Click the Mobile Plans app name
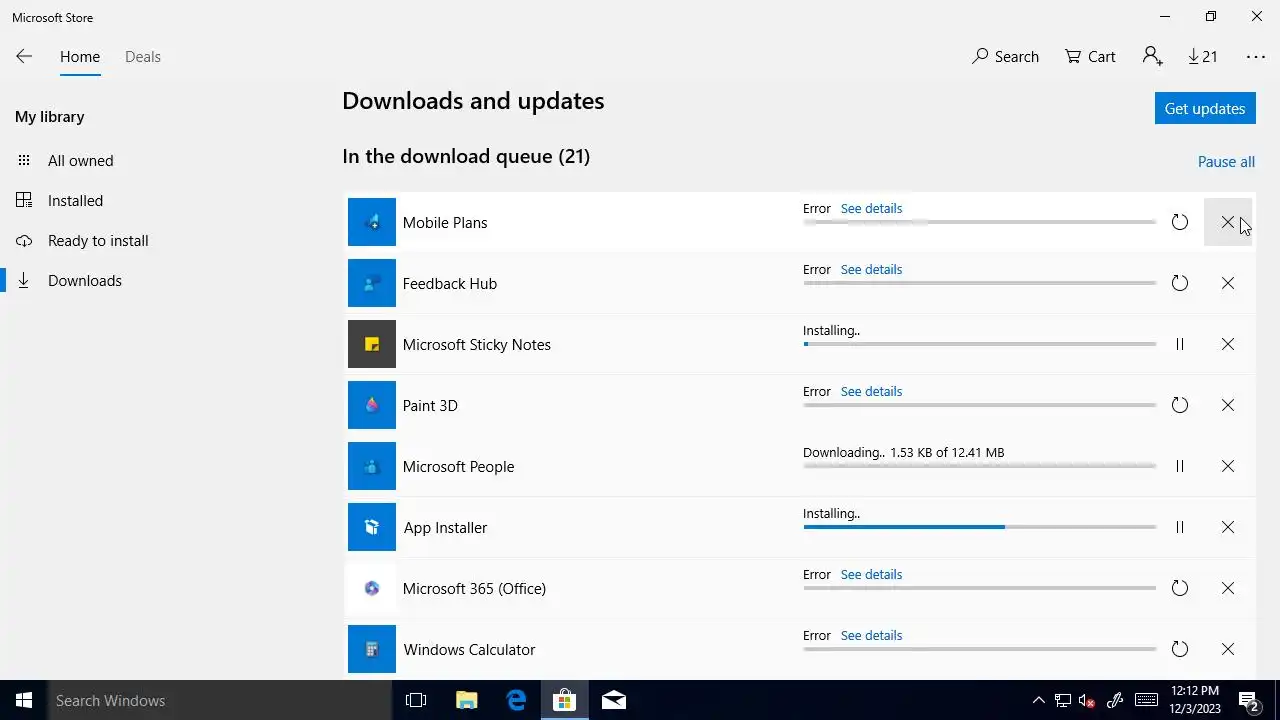 pos(445,223)
